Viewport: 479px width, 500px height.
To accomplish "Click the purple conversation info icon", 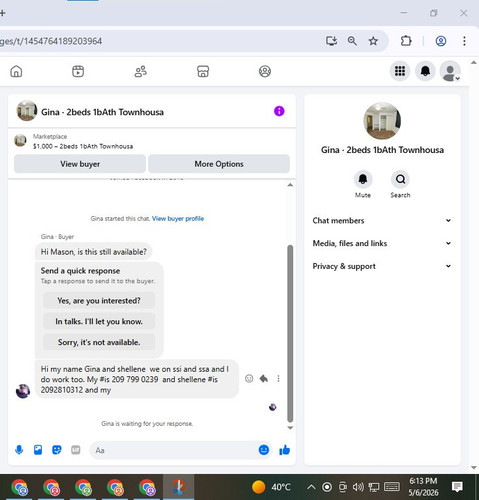I will pyautogui.click(x=279, y=111).
